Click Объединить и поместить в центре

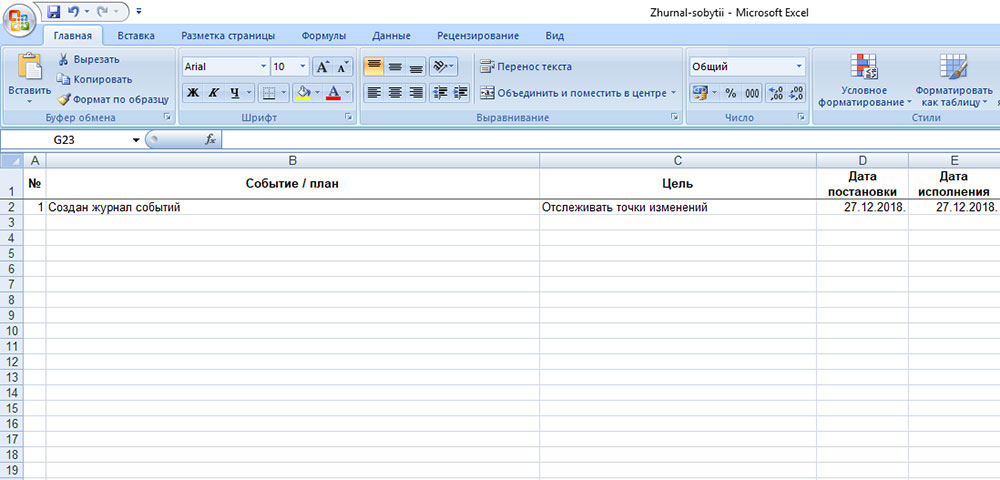[573, 93]
